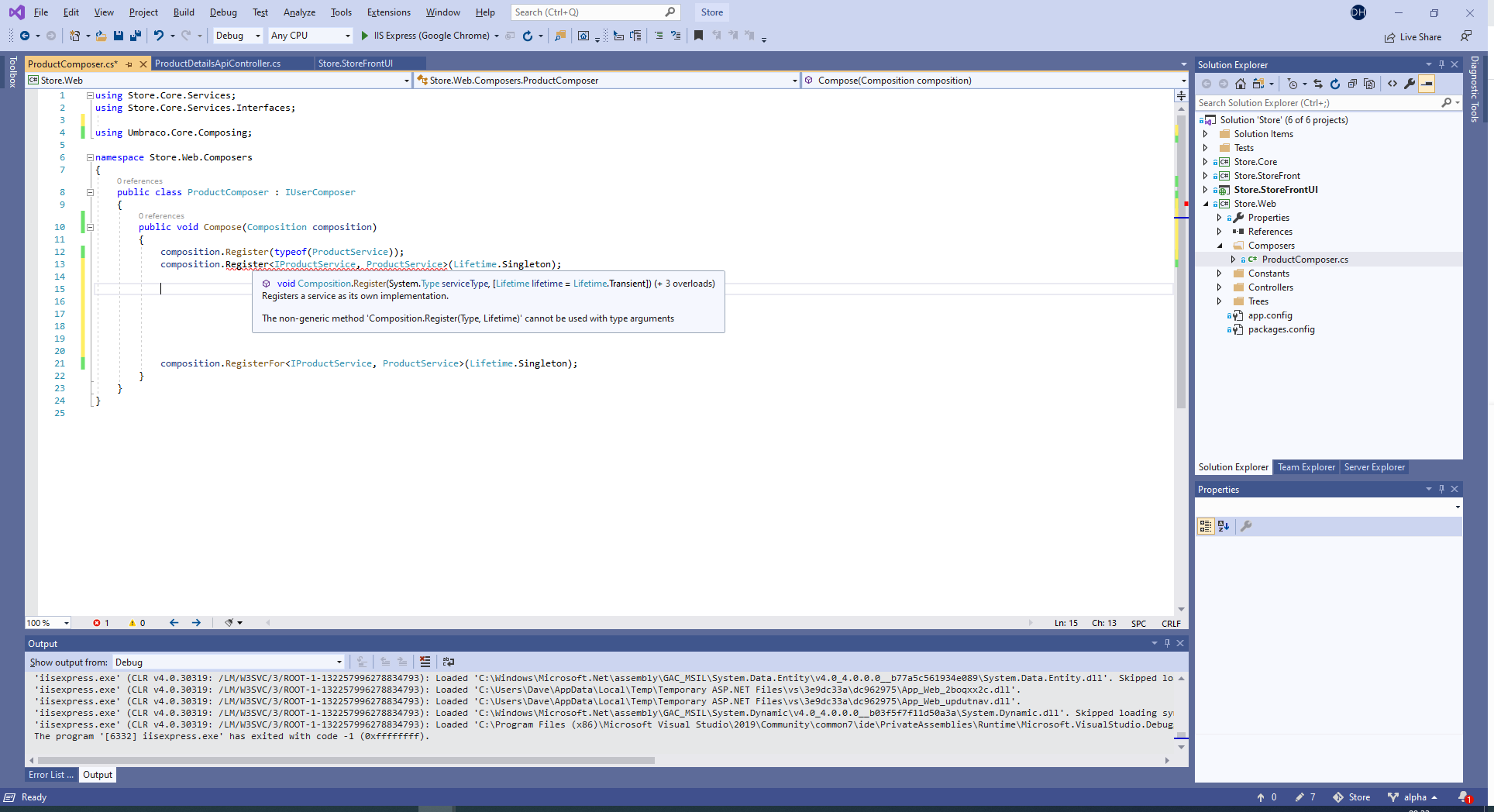The height and width of the screenshot is (812, 1494).
Task: Clear All in the Output window
Action: coord(425,662)
